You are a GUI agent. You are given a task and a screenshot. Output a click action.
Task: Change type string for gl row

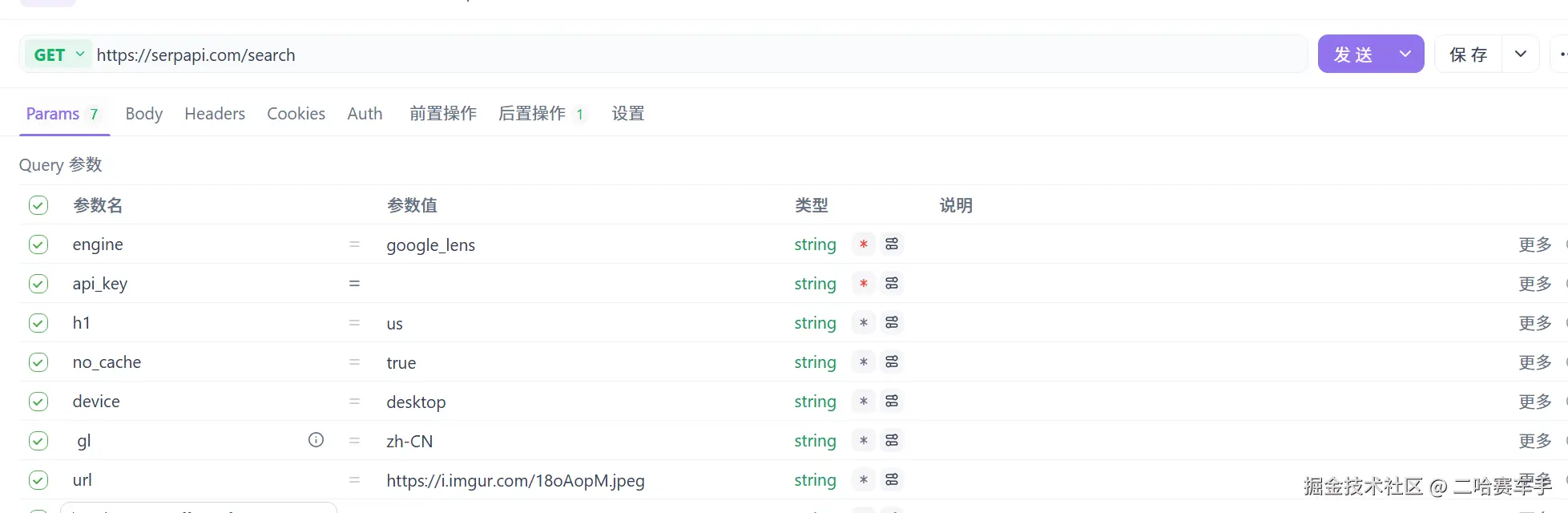(815, 441)
